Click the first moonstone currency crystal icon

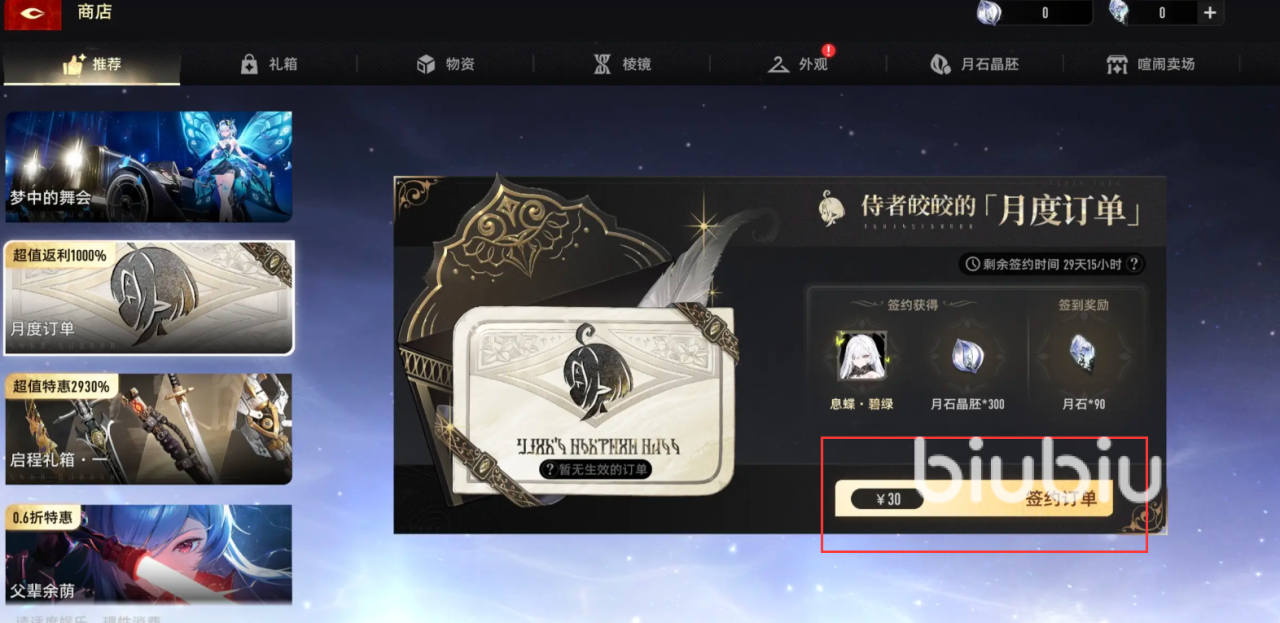click(x=991, y=12)
